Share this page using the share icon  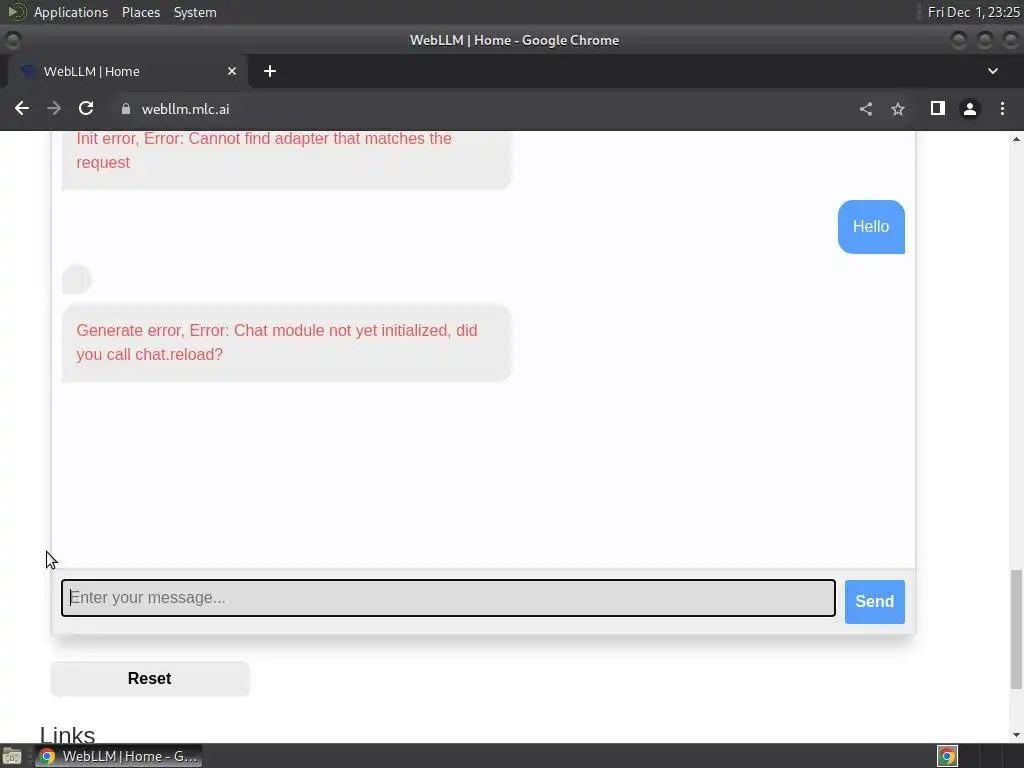click(x=866, y=109)
